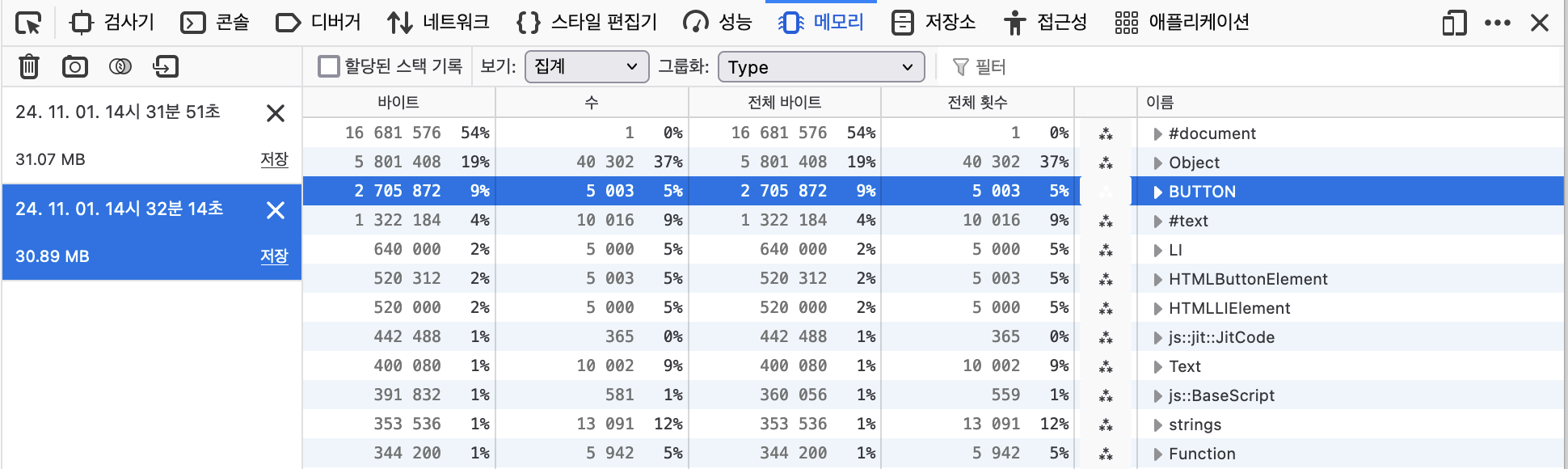Compare snapshots using the overlapping circles icon
Viewport: 1568px width, 469px height.
[120, 66]
